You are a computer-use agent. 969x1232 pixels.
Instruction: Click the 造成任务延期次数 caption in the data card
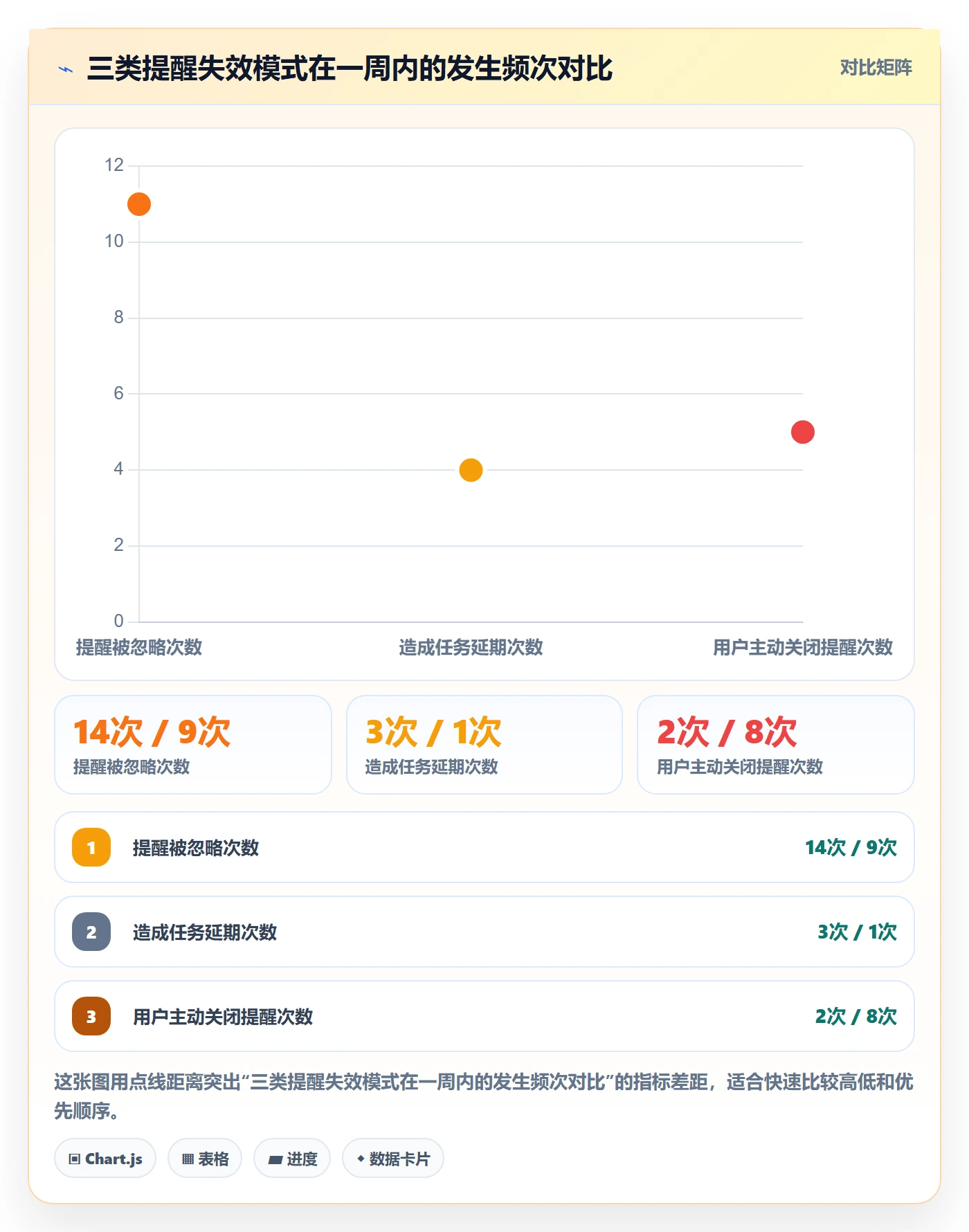coord(432,767)
